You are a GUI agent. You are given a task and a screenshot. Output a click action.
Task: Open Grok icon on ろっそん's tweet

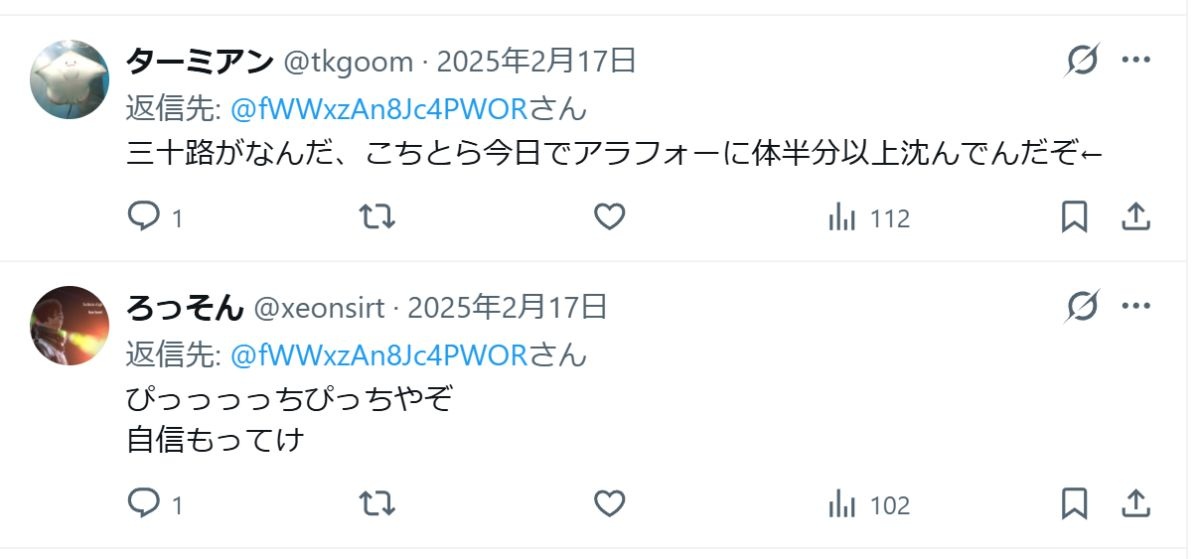1082,306
